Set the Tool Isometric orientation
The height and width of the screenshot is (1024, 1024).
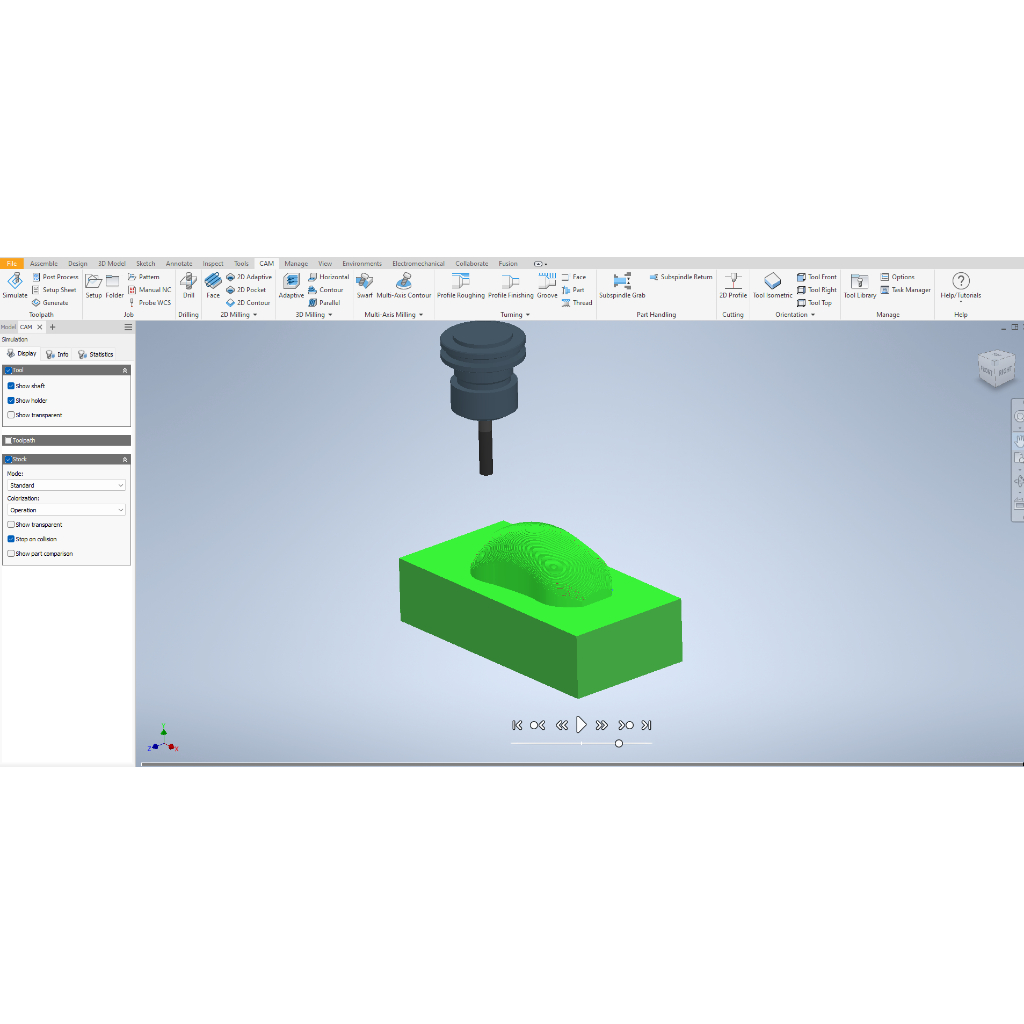click(772, 285)
